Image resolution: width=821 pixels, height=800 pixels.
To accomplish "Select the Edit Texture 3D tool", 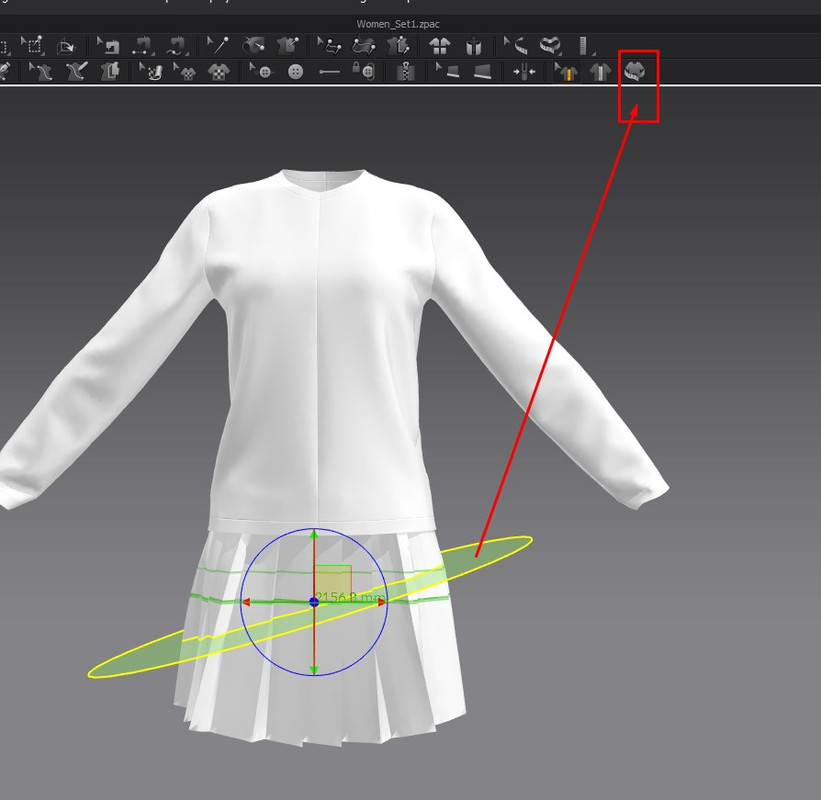I will pyautogui.click(x=151, y=71).
